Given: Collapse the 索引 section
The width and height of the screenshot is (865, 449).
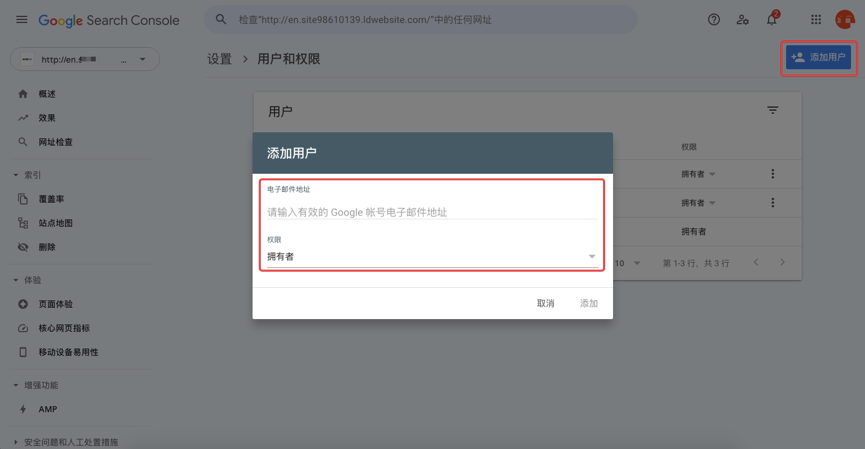Looking at the screenshot, I should point(28,175).
